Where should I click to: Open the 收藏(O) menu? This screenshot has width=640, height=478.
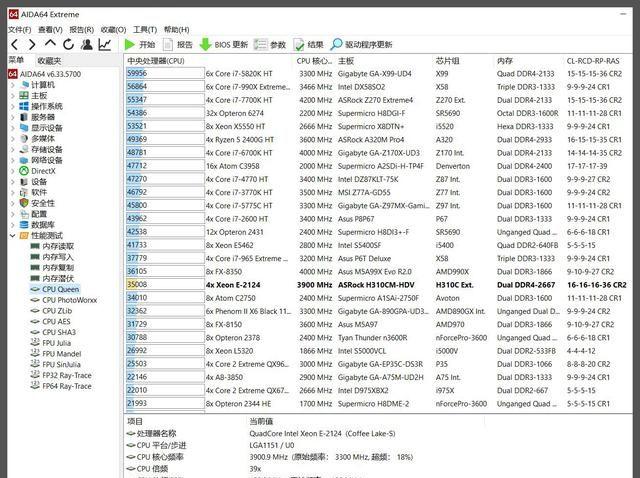113,29
